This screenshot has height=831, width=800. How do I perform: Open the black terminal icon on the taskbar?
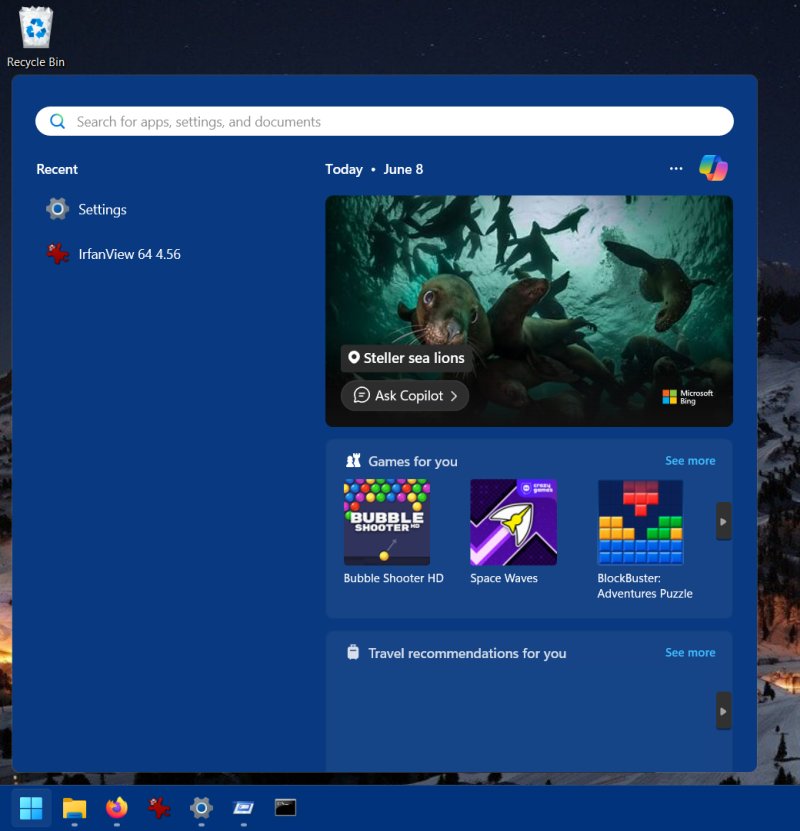[286, 807]
